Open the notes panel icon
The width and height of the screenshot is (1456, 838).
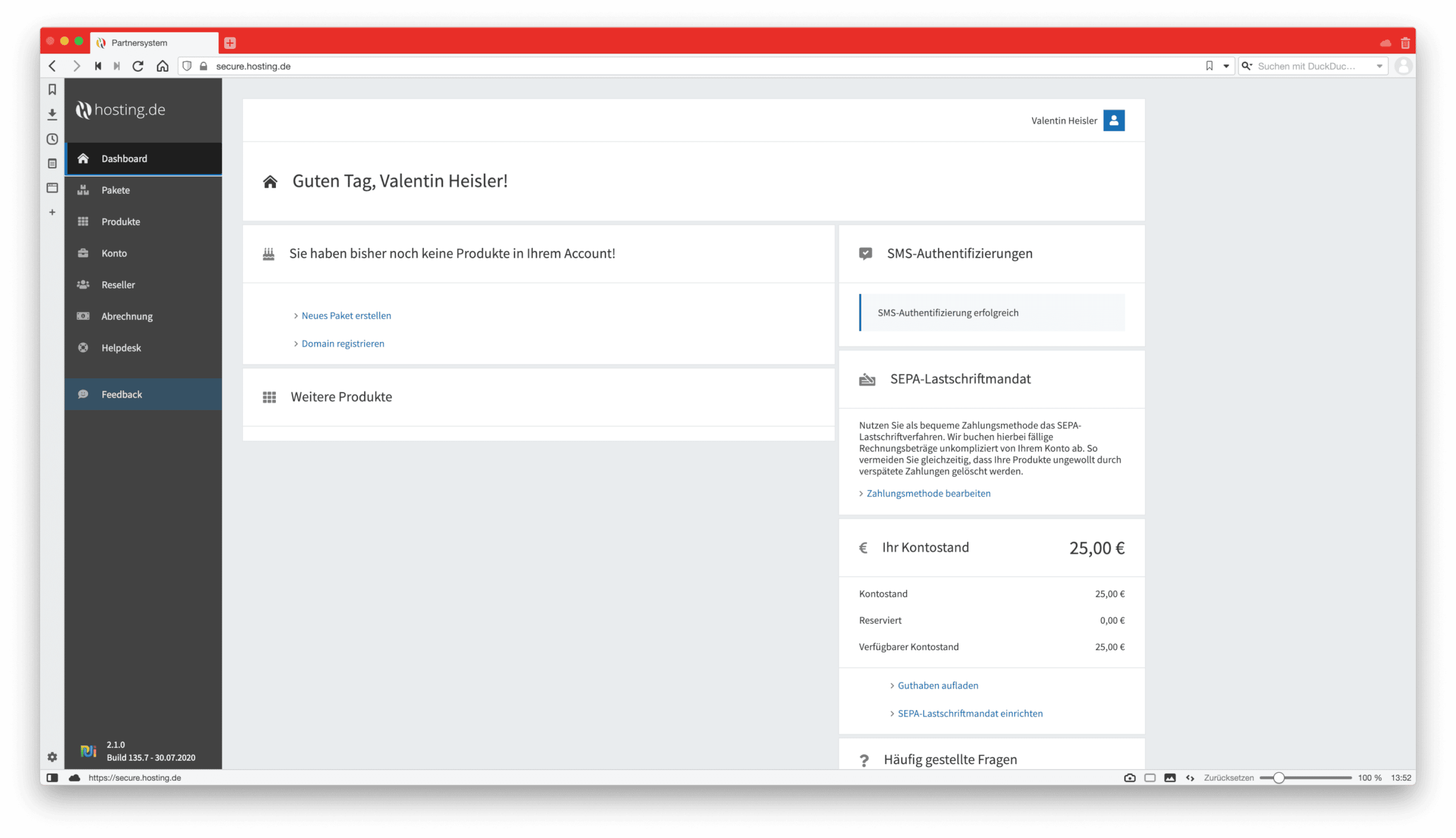pos(52,163)
